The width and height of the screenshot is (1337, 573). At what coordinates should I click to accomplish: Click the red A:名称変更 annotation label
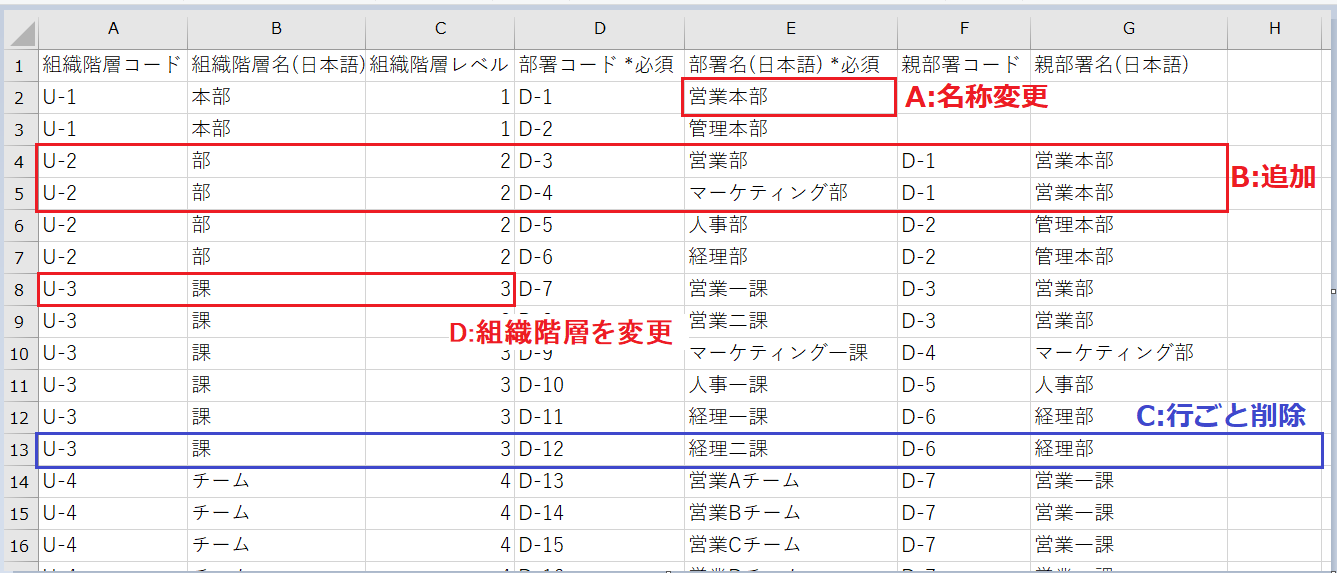click(x=976, y=98)
